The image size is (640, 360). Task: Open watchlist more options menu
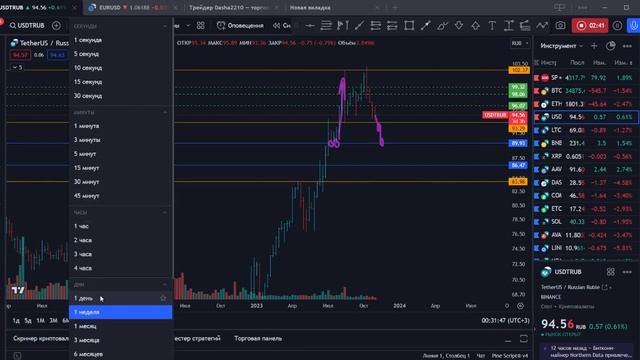(627, 46)
